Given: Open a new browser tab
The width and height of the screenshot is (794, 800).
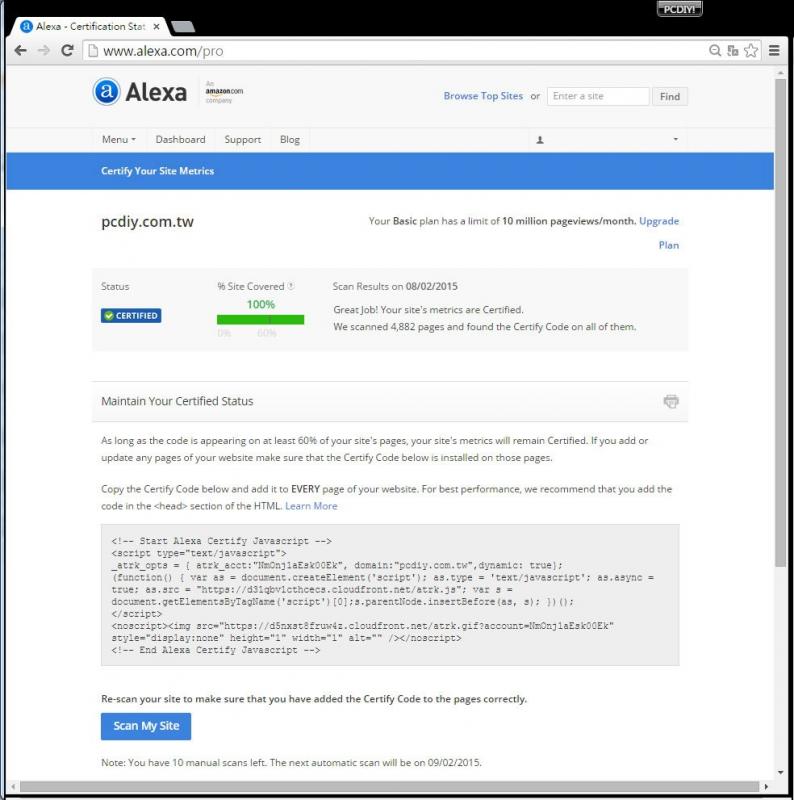Looking at the screenshot, I should pos(183,27).
